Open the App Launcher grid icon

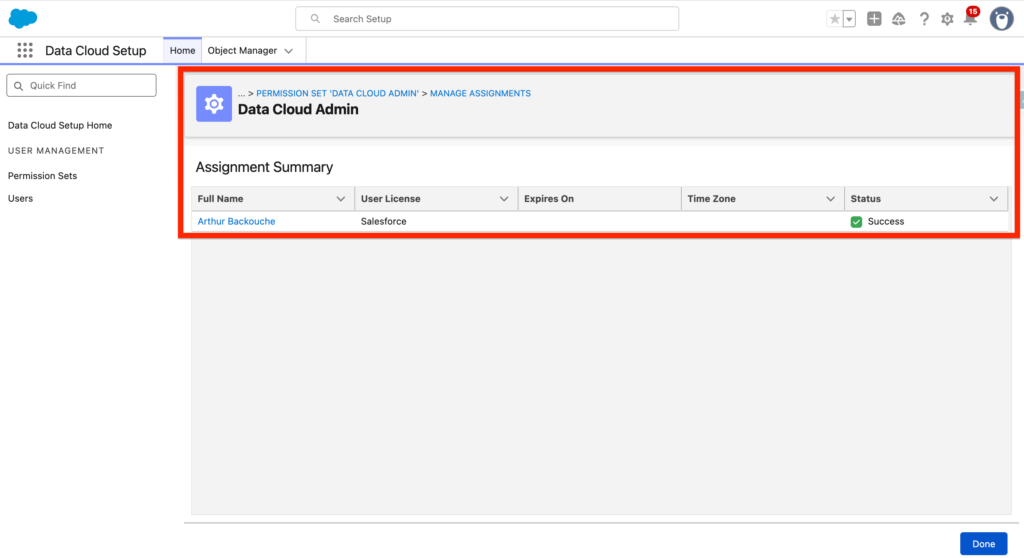pyautogui.click(x=25, y=50)
